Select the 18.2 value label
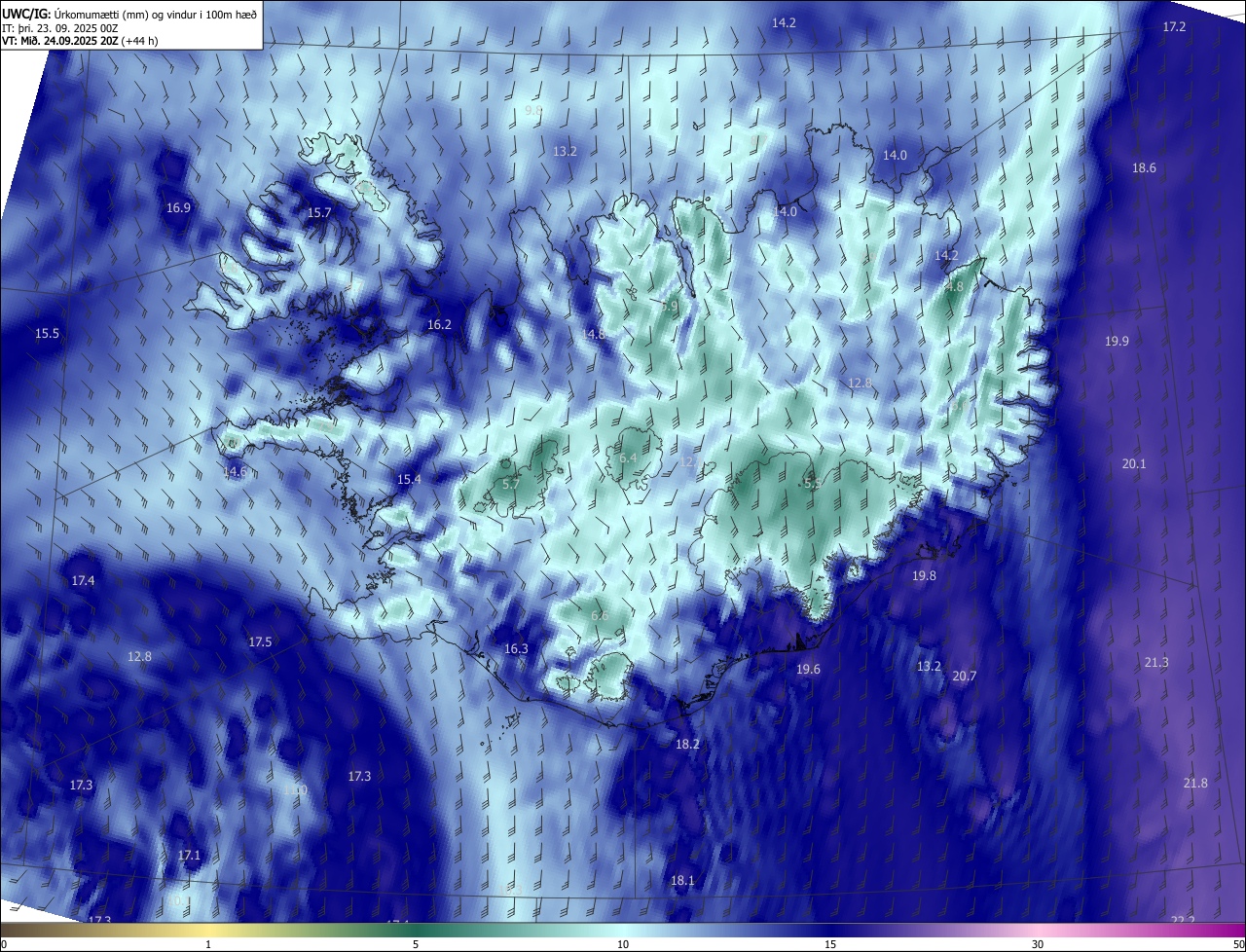 click(687, 743)
